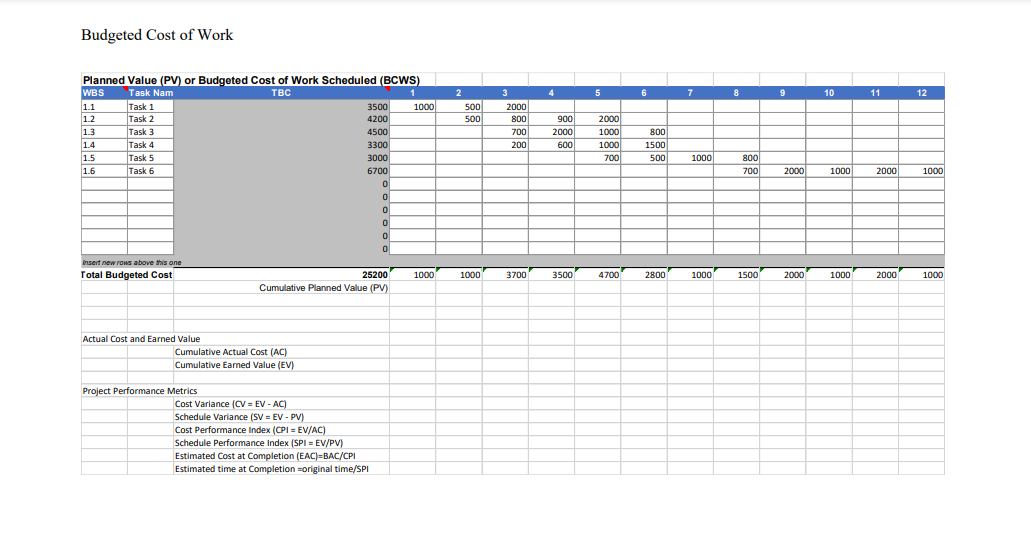Select the Task 5 name cell
This screenshot has width=1031, height=546.
(x=151, y=158)
